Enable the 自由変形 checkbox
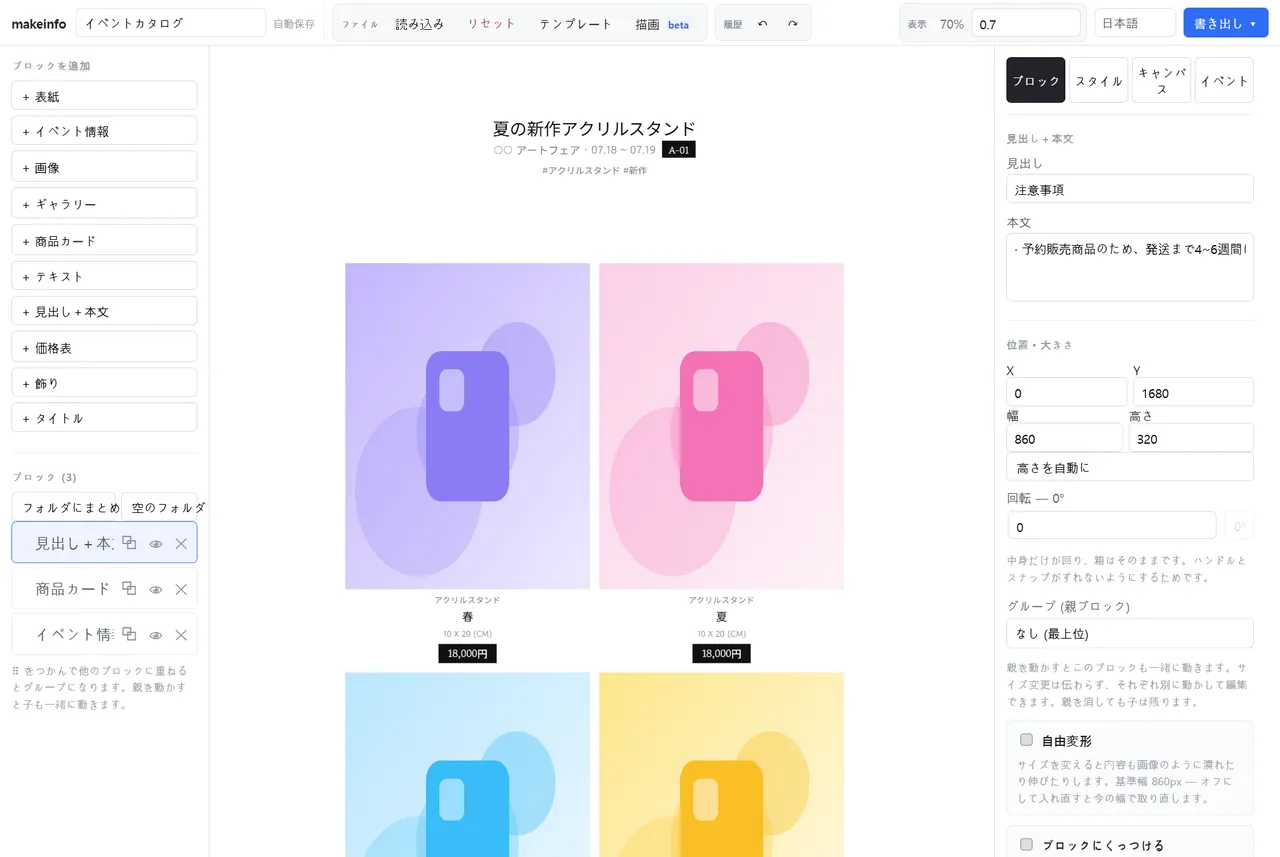 1026,740
